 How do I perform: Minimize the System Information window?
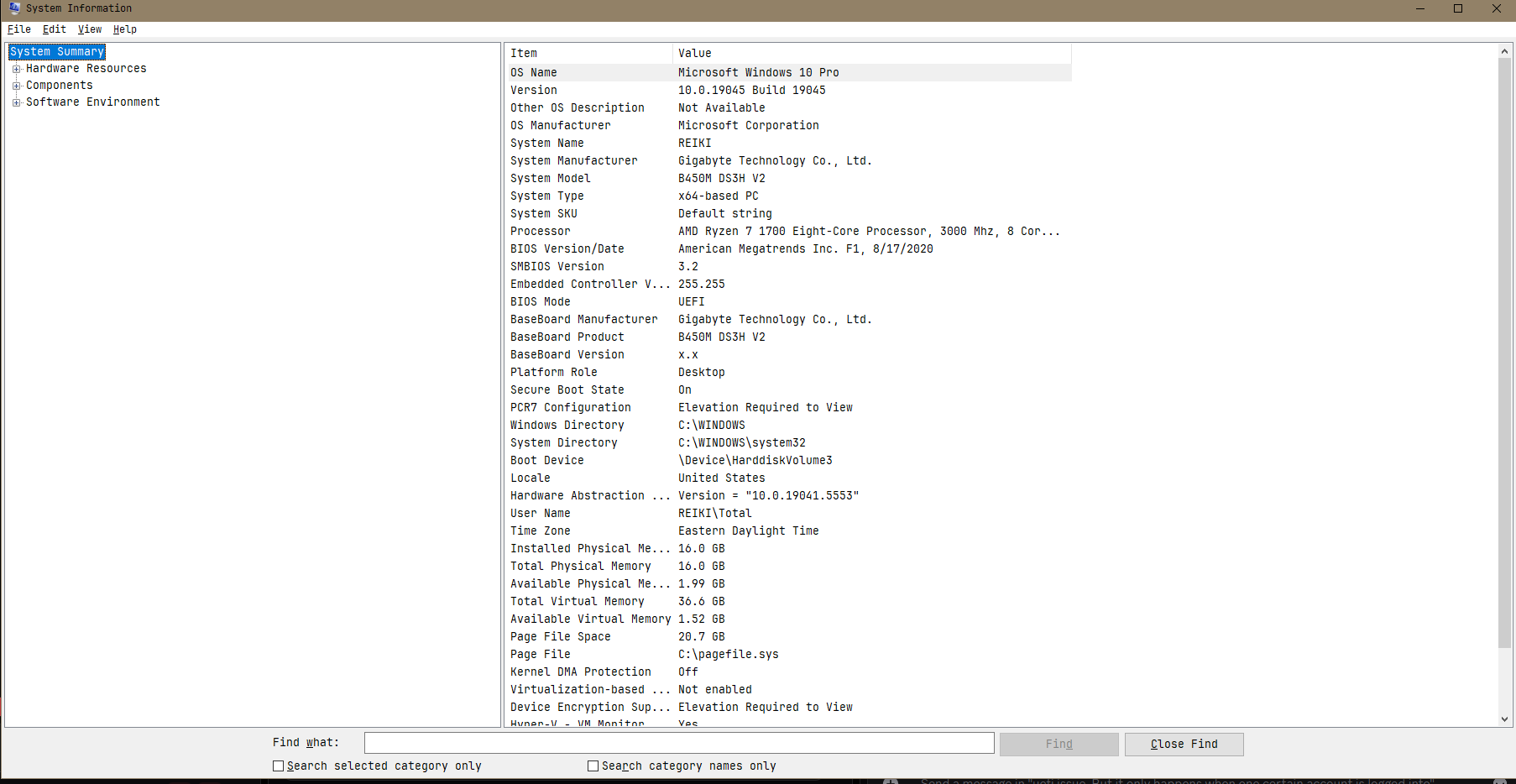click(x=1420, y=8)
